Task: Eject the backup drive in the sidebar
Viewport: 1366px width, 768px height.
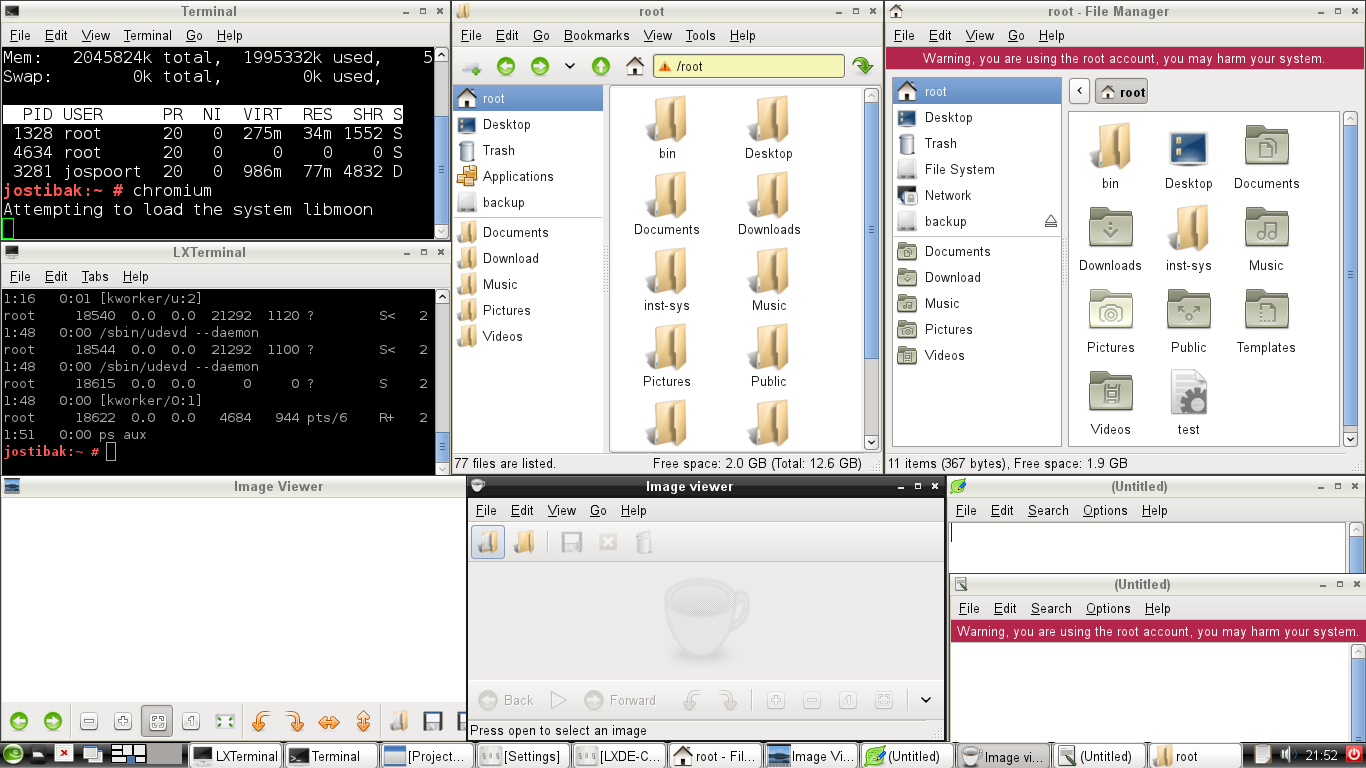Action: [1049, 221]
